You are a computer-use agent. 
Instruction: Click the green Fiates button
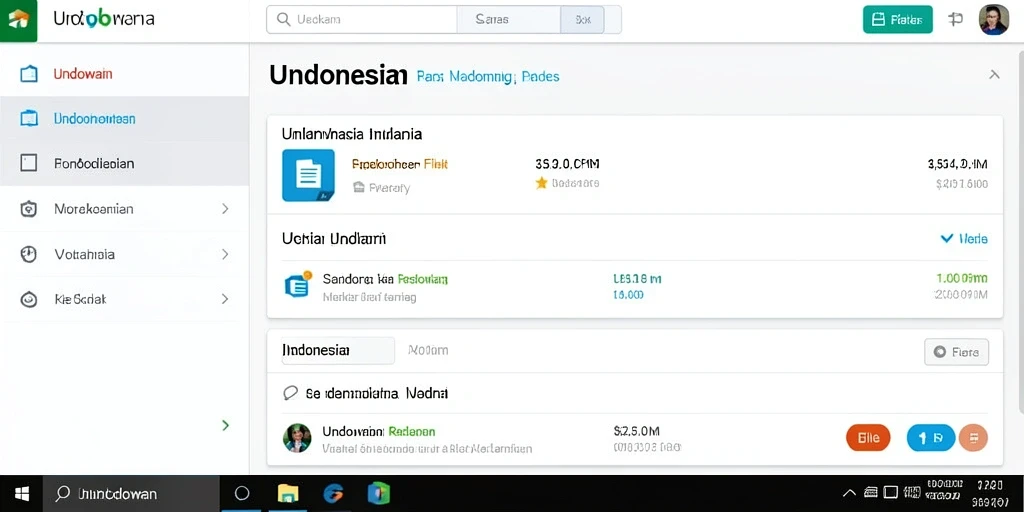click(x=897, y=20)
